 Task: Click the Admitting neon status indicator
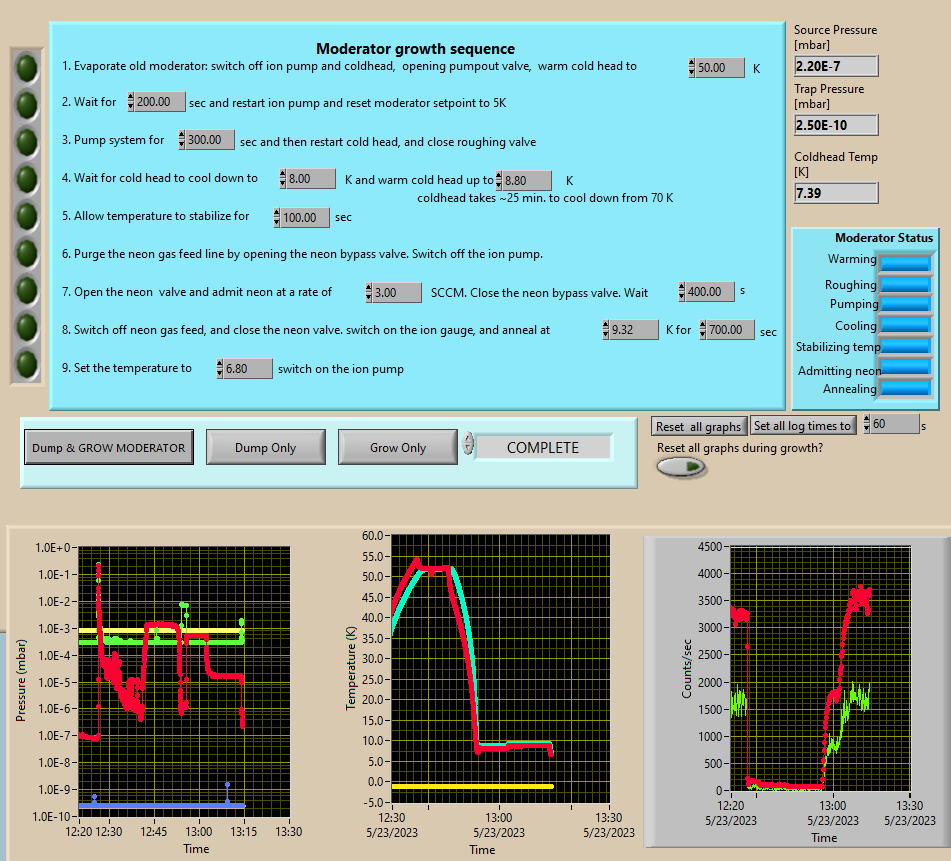(905, 369)
